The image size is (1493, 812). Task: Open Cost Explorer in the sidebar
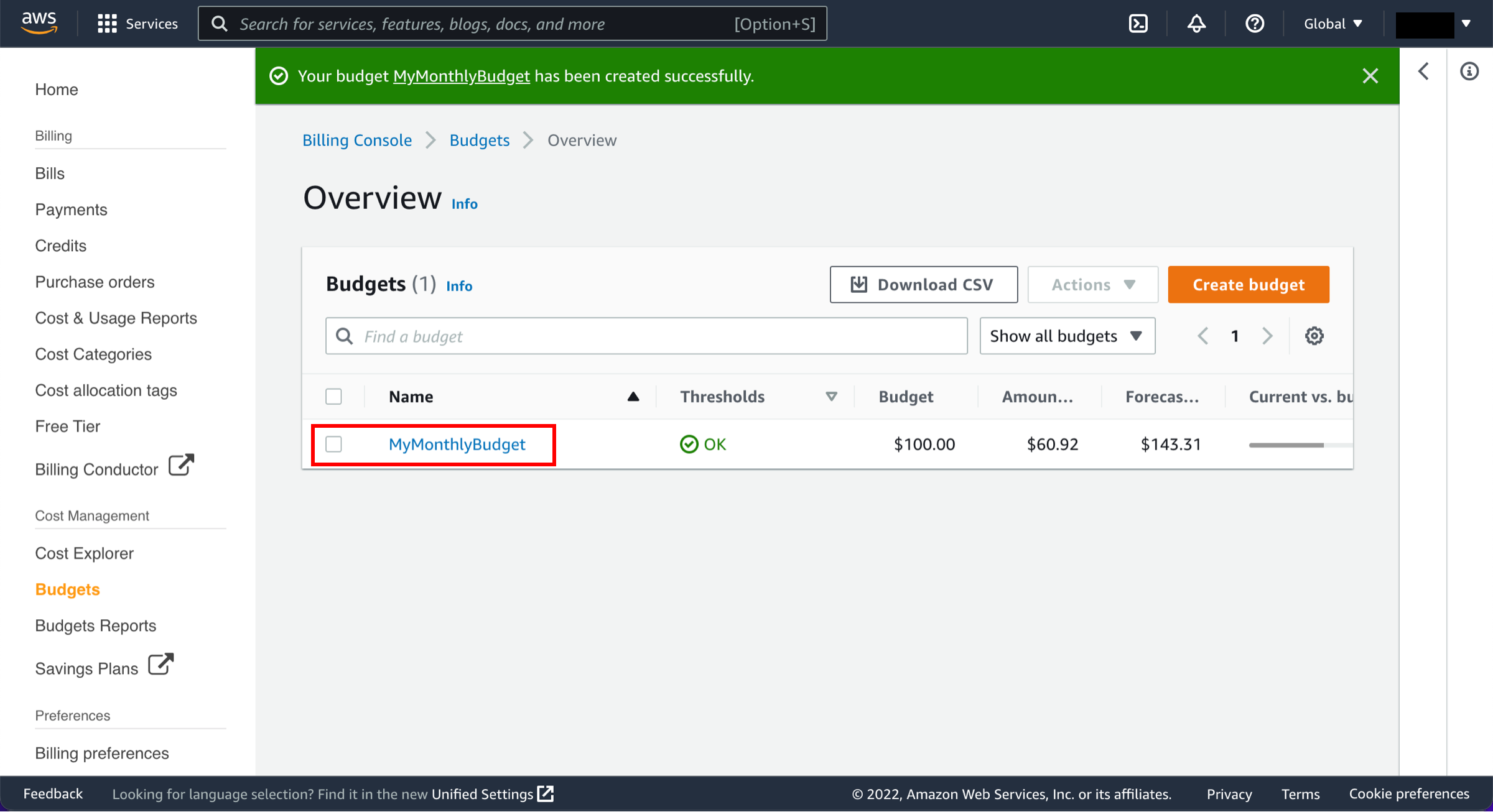click(84, 553)
